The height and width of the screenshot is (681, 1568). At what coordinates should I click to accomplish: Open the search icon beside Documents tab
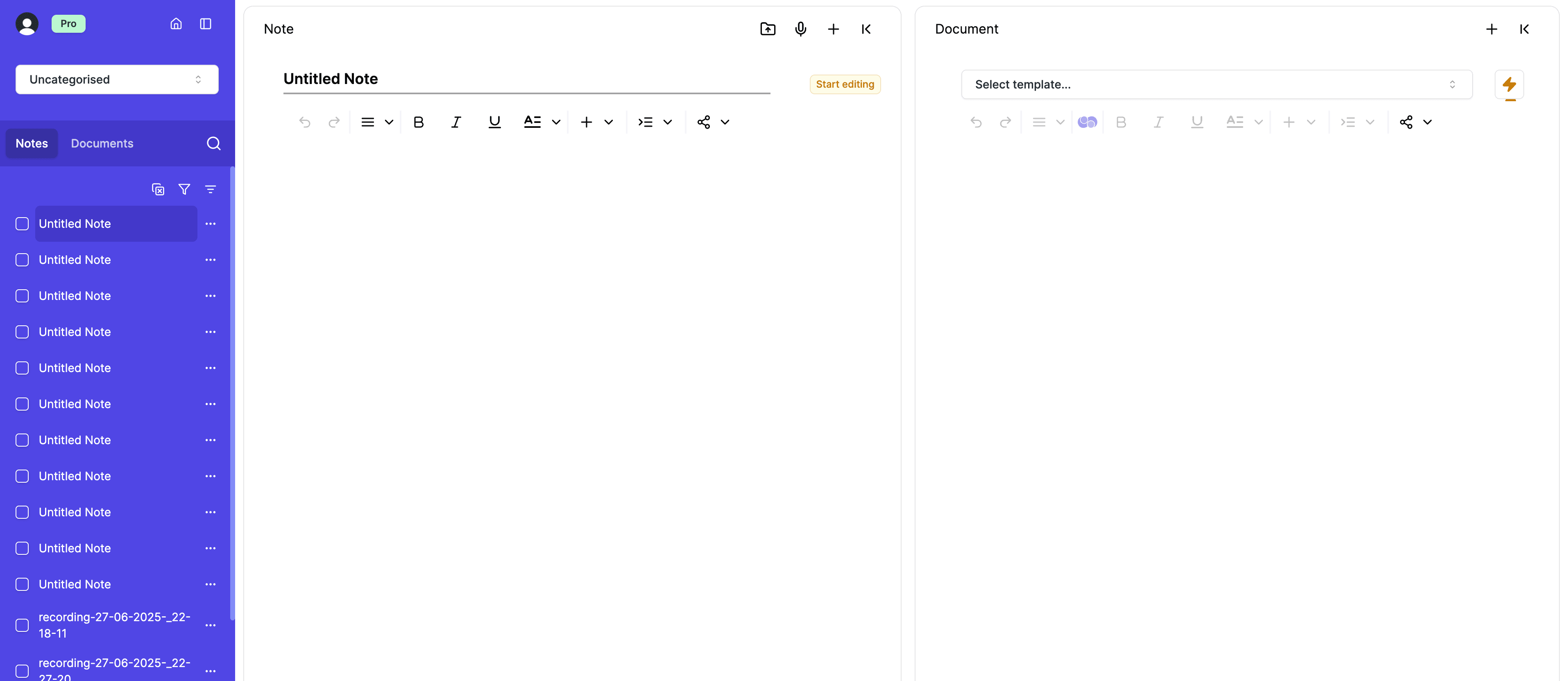[213, 143]
